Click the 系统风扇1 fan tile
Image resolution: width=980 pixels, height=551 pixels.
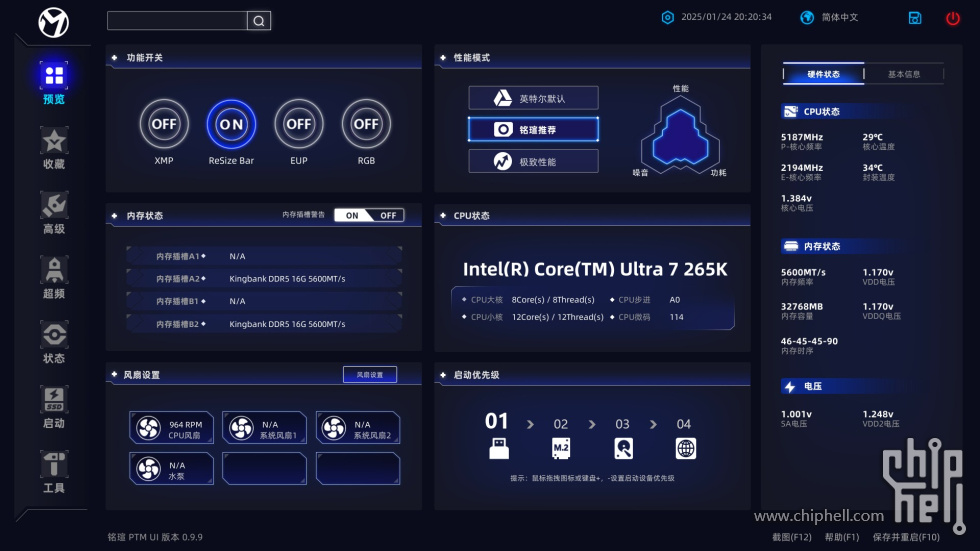(264, 428)
